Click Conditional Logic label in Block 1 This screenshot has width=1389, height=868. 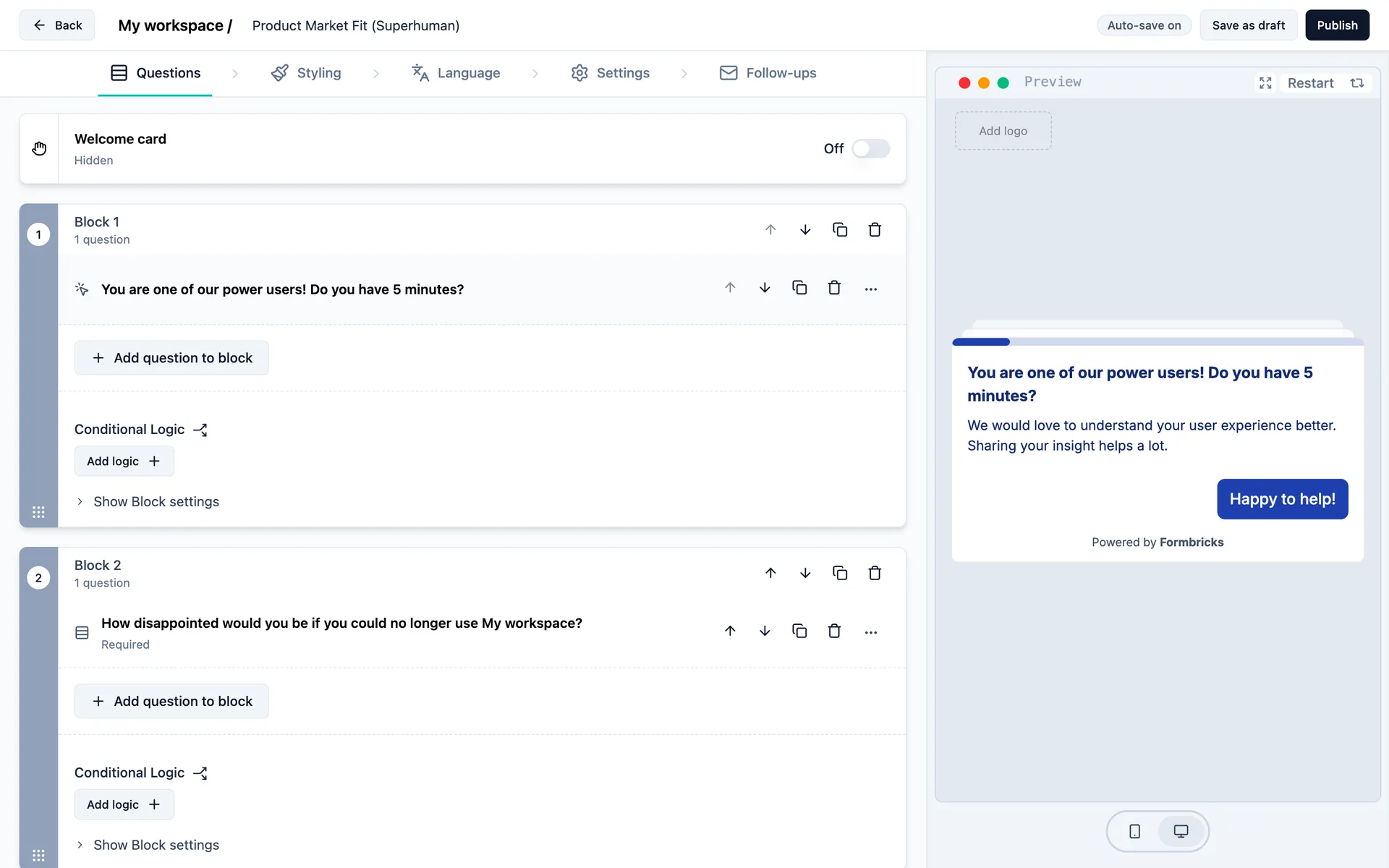[x=129, y=430]
